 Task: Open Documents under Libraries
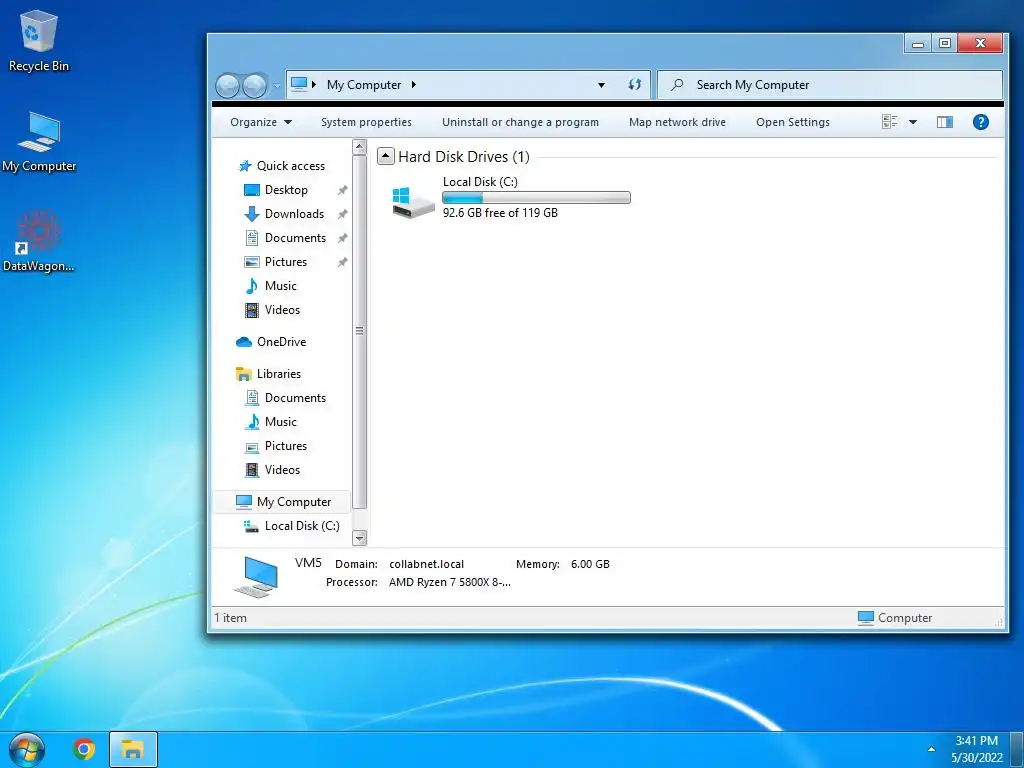tap(295, 398)
